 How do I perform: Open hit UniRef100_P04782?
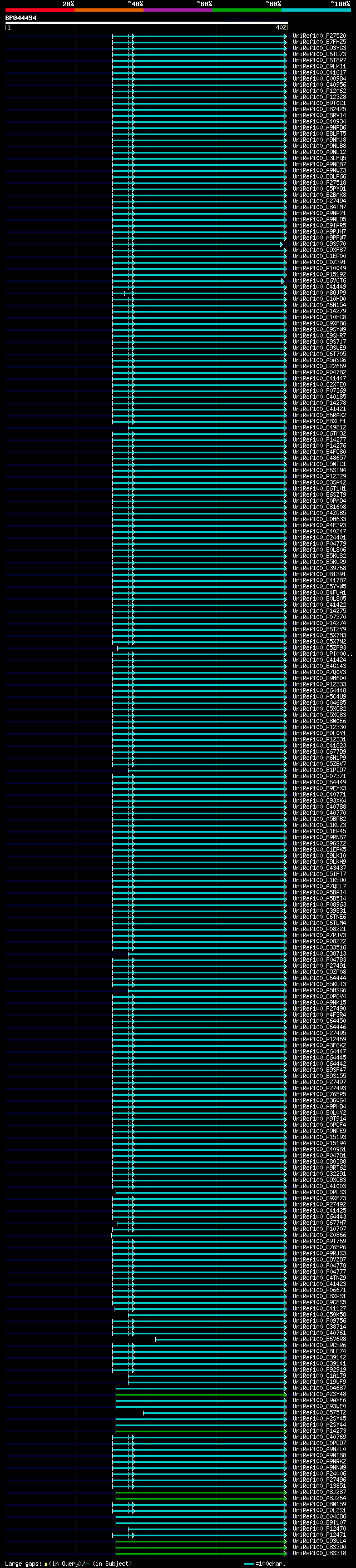pyautogui.click(x=319, y=373)
